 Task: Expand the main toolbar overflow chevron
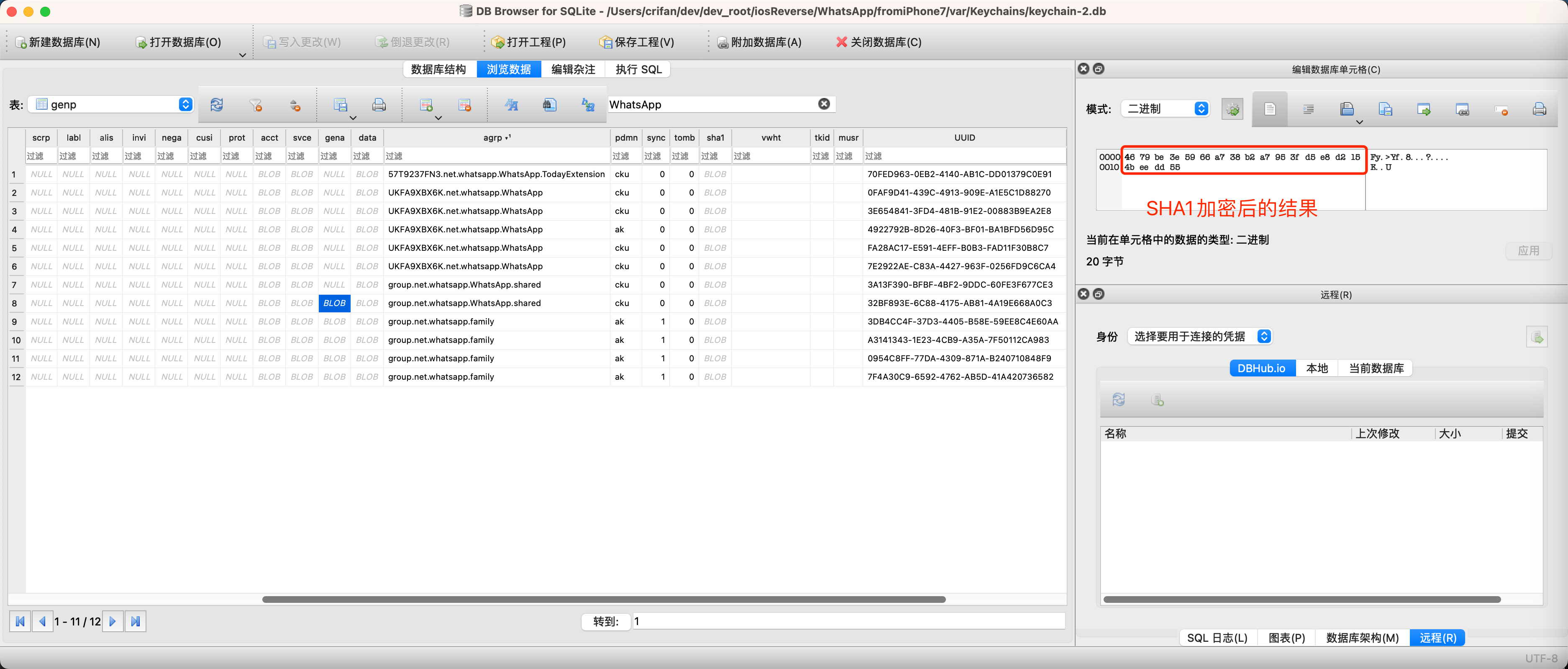click(x=242, y=55)
